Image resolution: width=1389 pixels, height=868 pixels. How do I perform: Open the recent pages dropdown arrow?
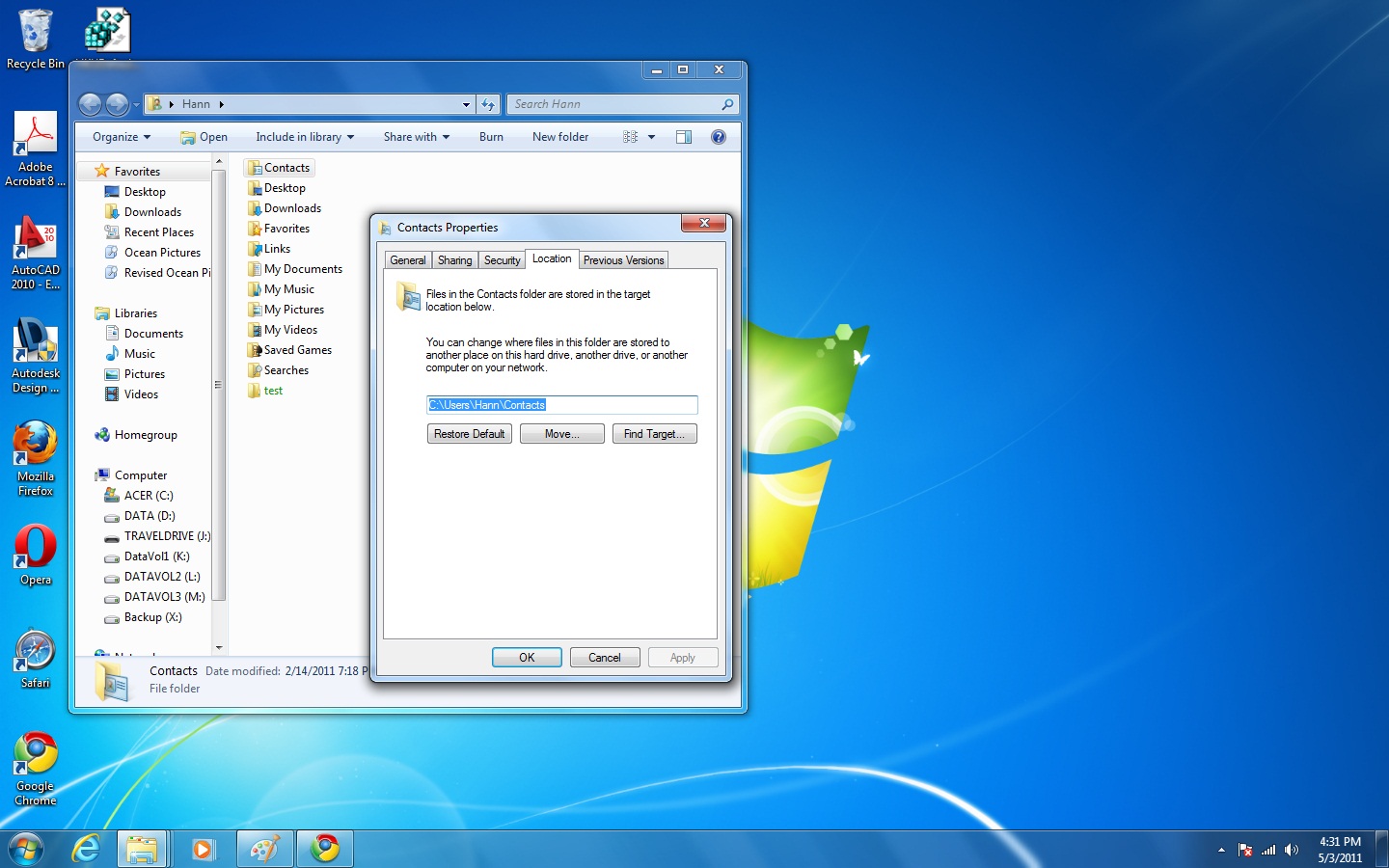coord(135,104)
